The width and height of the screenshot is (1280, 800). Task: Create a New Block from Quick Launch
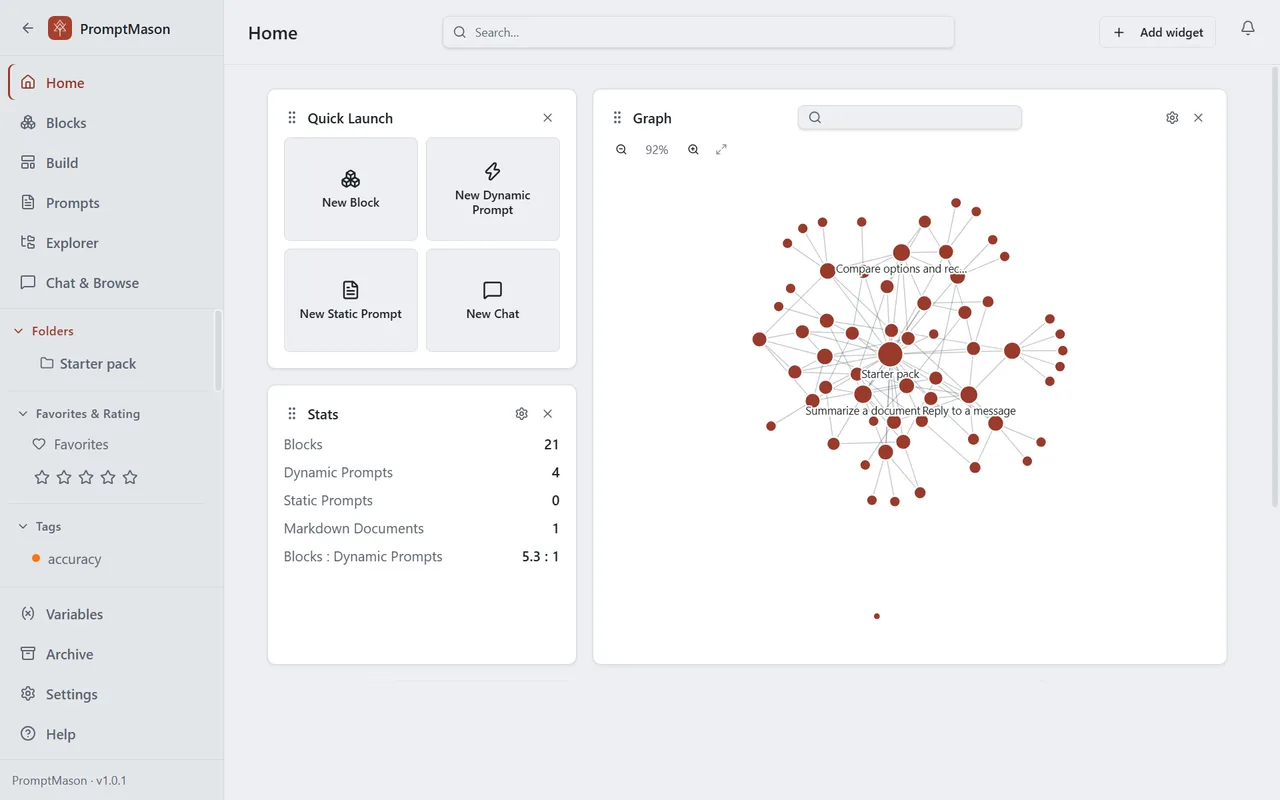coord(351,189)
